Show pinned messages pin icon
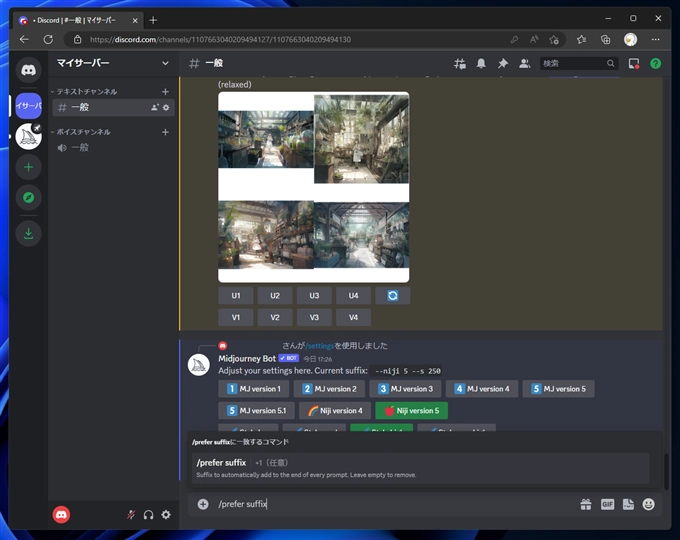 click(503, 64)
